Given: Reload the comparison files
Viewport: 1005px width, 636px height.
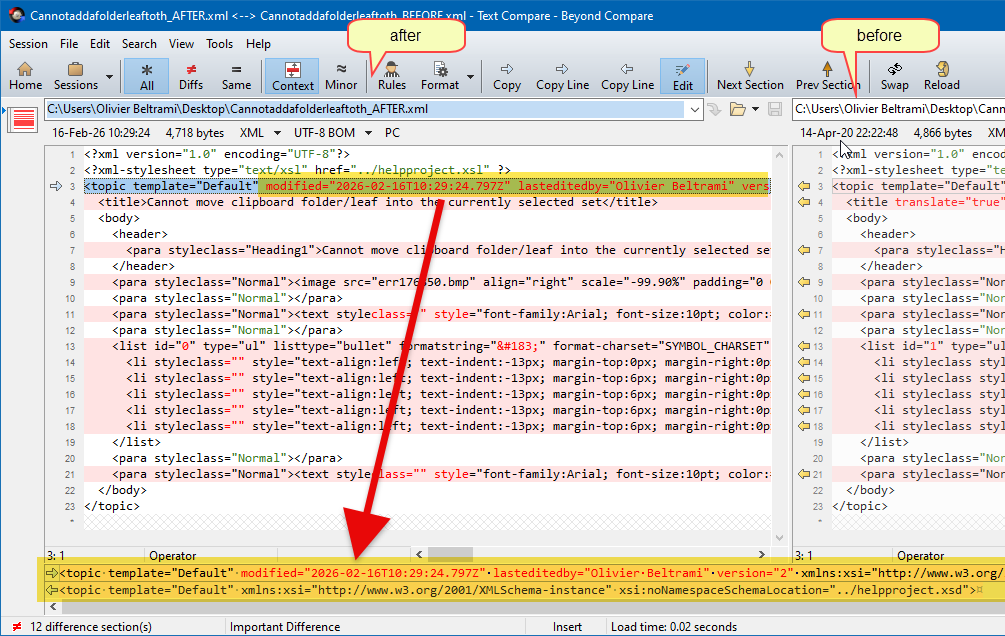Looking at the screenshot, I should point(942,69).
